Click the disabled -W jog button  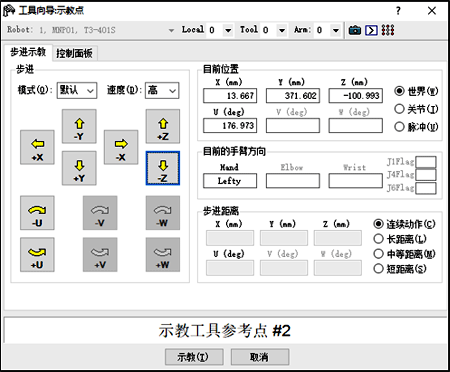pyautogui.click(x=163, y=213)
